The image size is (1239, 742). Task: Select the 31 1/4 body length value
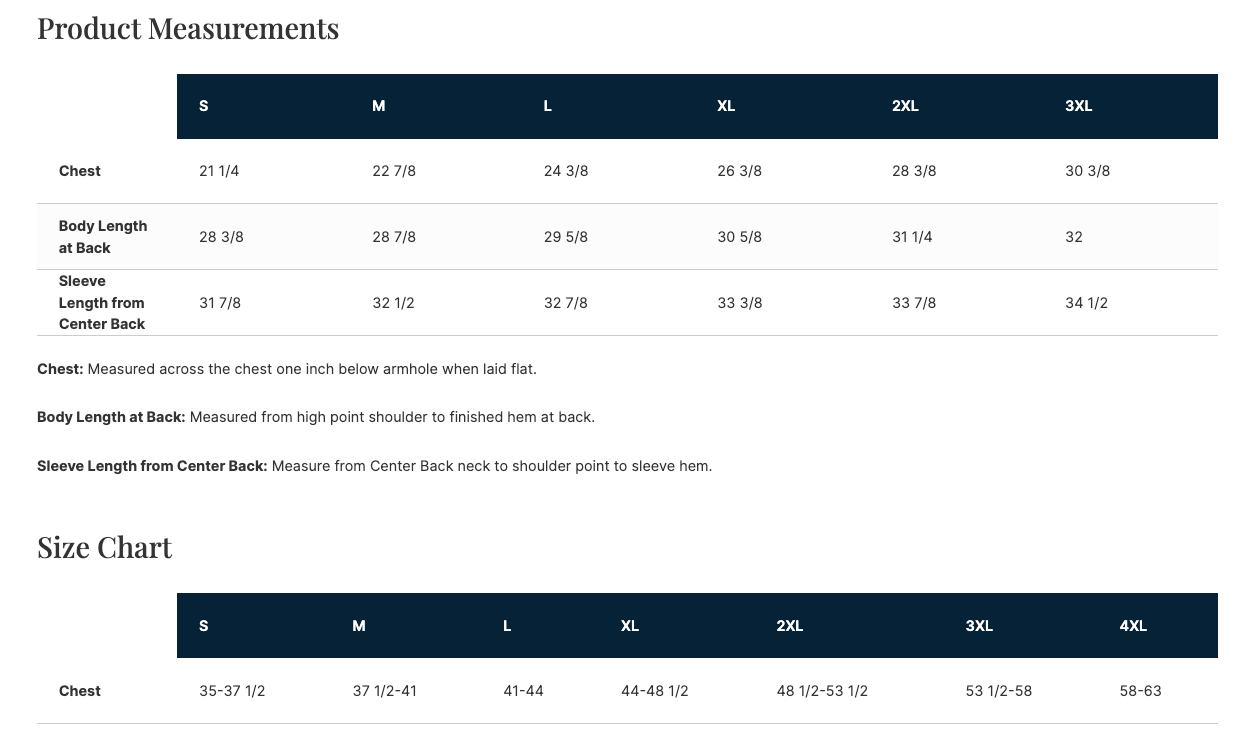pyautogui.click(x=912, y=237)
